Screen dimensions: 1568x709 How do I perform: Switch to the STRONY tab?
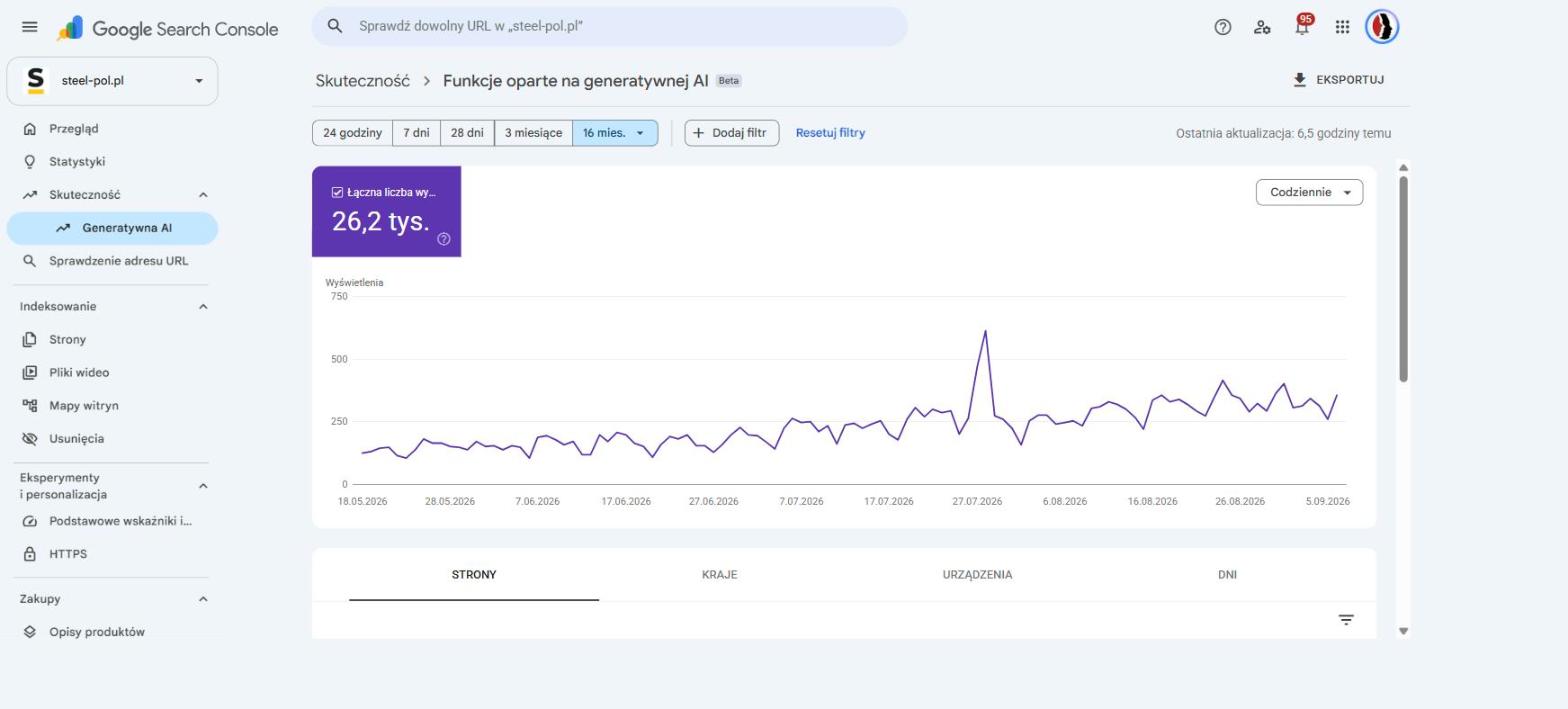point(474,575)
